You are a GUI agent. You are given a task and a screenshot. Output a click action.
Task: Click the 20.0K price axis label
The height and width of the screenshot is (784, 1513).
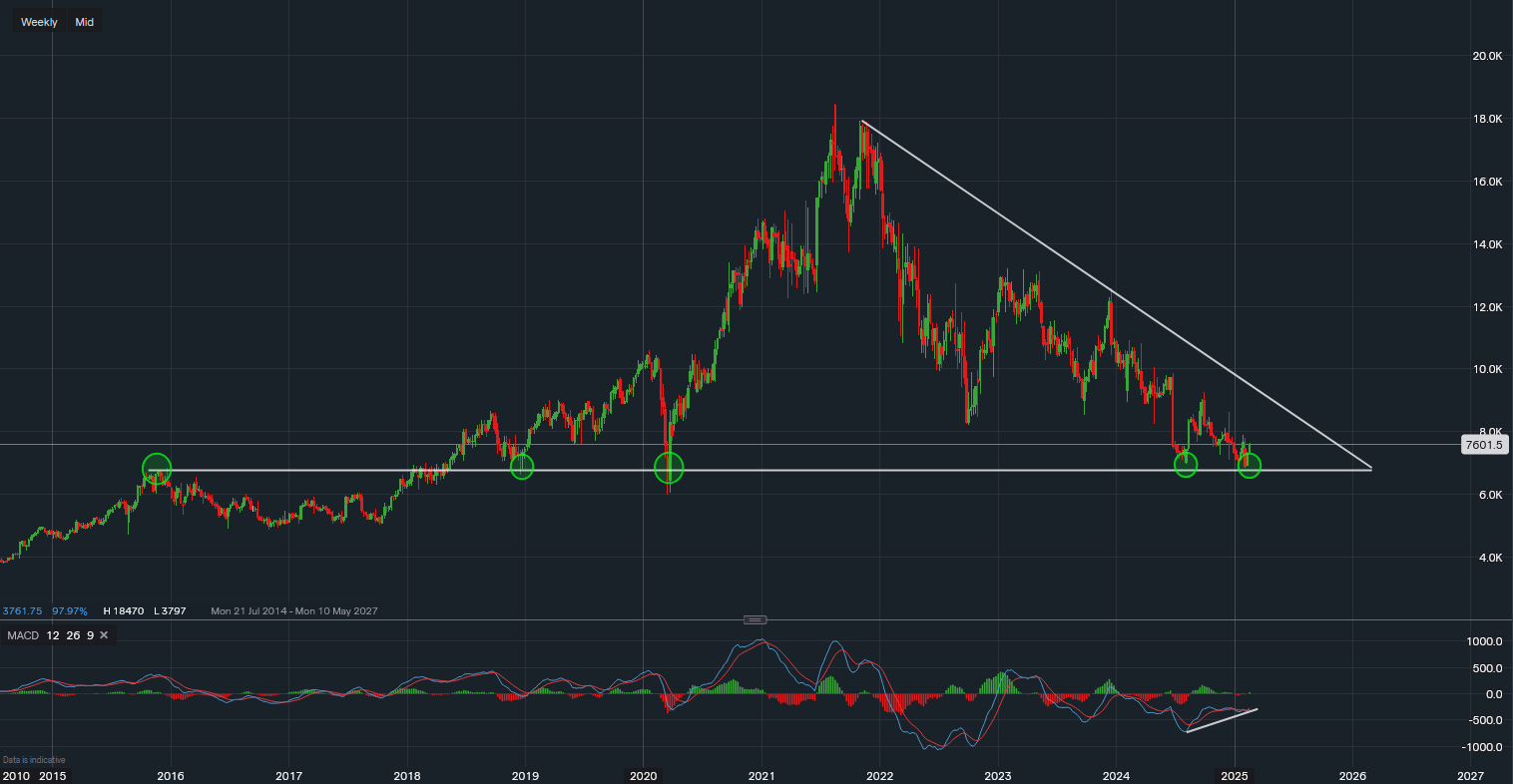pos(1487,56)
